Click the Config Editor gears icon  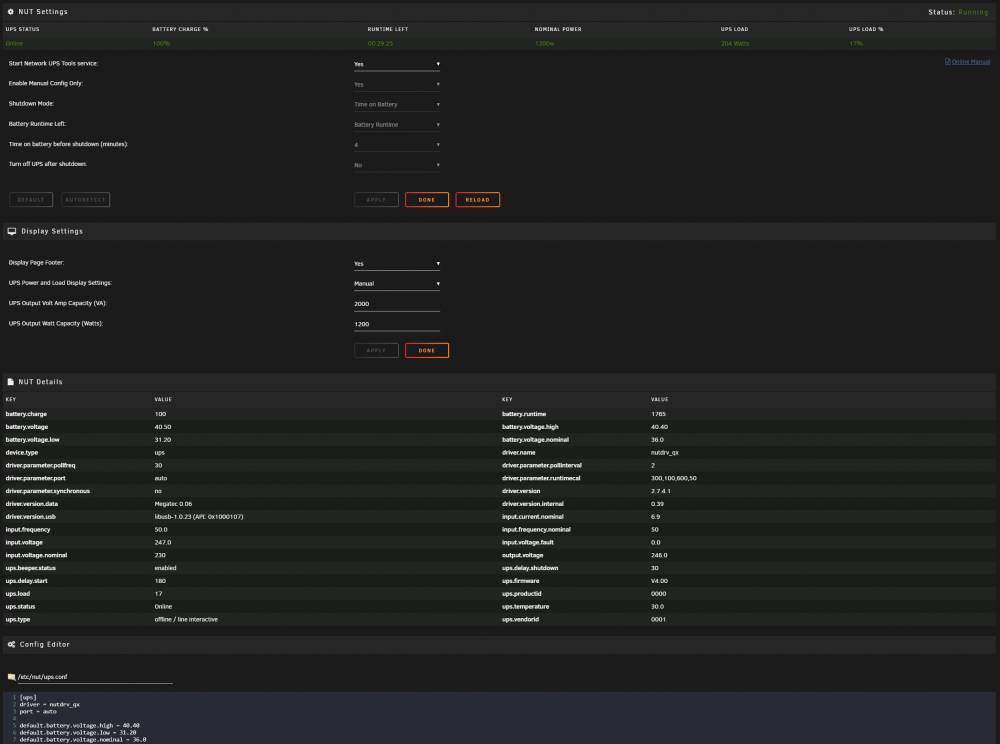[11, 645]
